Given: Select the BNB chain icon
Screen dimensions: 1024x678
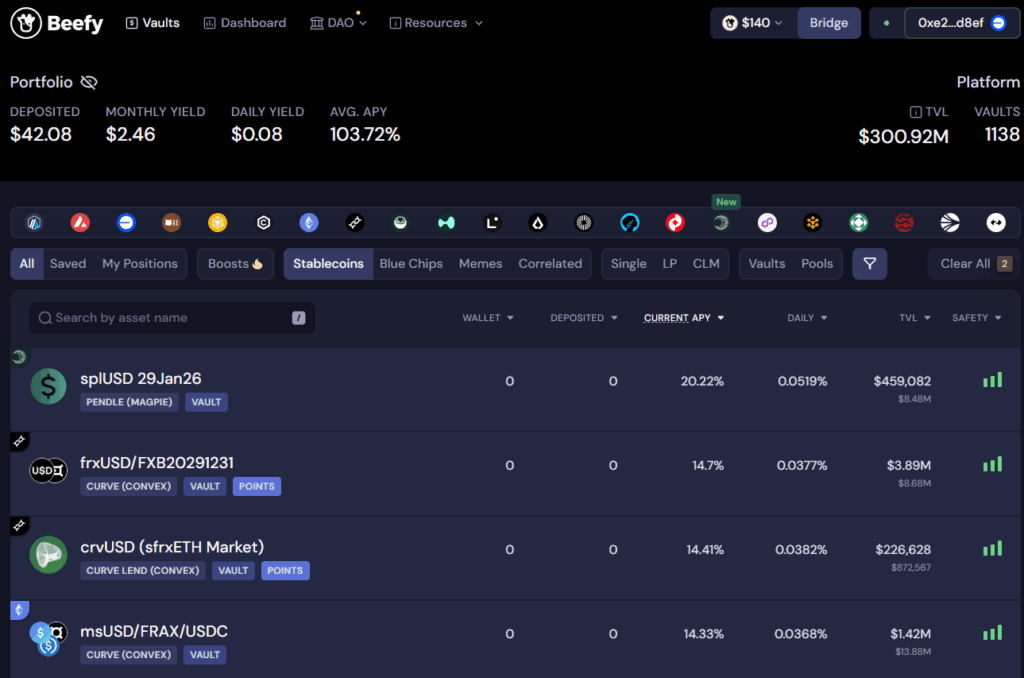Looking at the screenshot, I should (218, 223).
